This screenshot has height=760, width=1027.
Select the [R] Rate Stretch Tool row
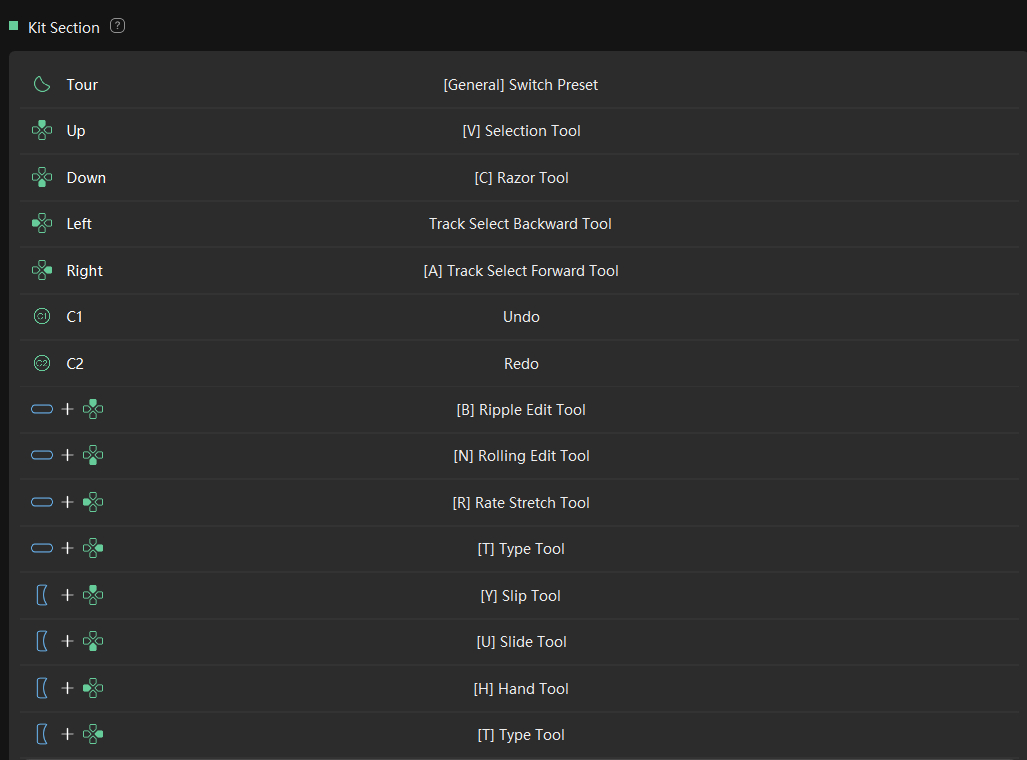click(x=519, y=503)
